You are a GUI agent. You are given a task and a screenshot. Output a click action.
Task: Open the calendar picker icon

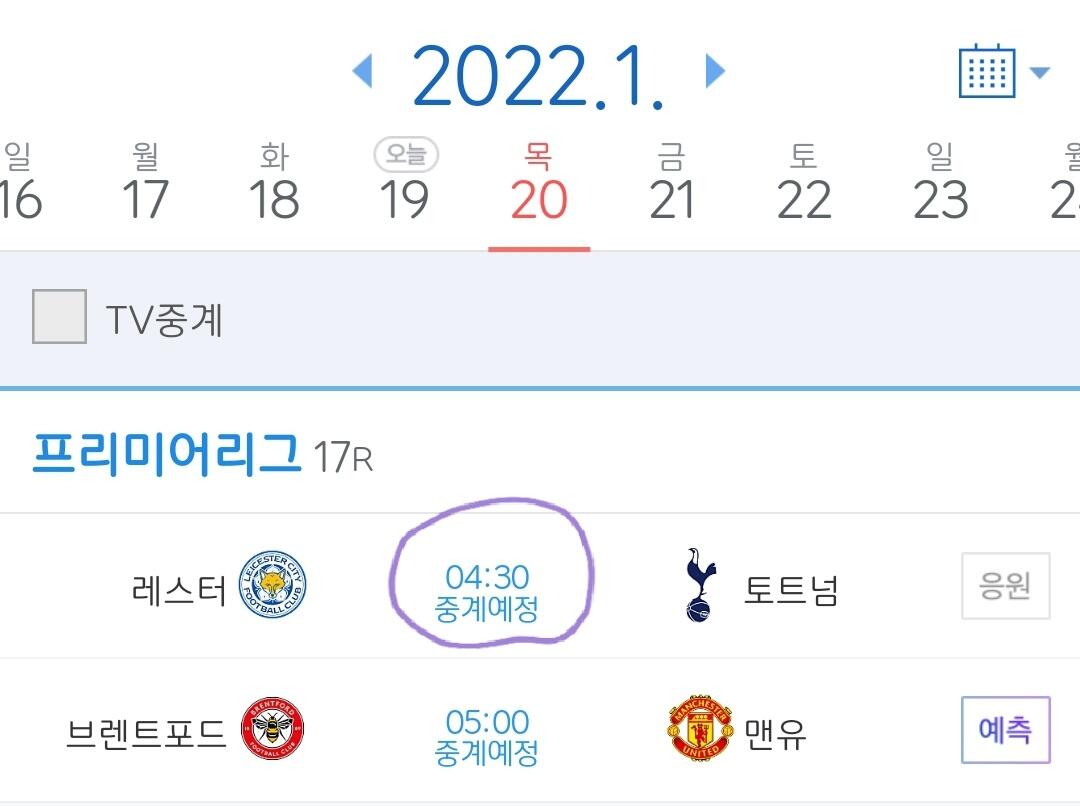pyautogui.click(x=986, y=71)
